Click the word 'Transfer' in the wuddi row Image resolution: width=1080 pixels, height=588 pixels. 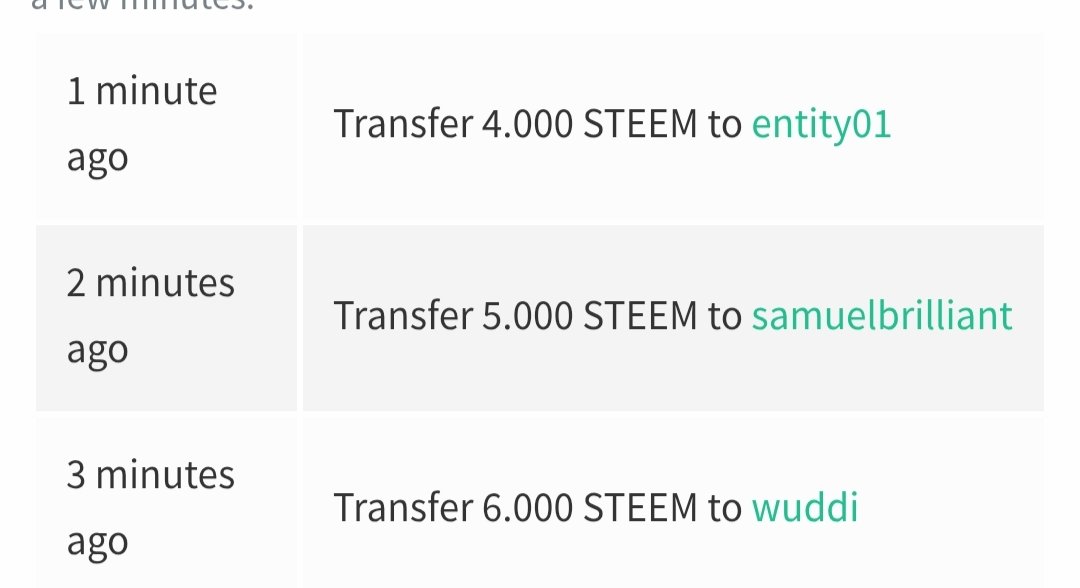pyautogui.click(x=404, y=508)
